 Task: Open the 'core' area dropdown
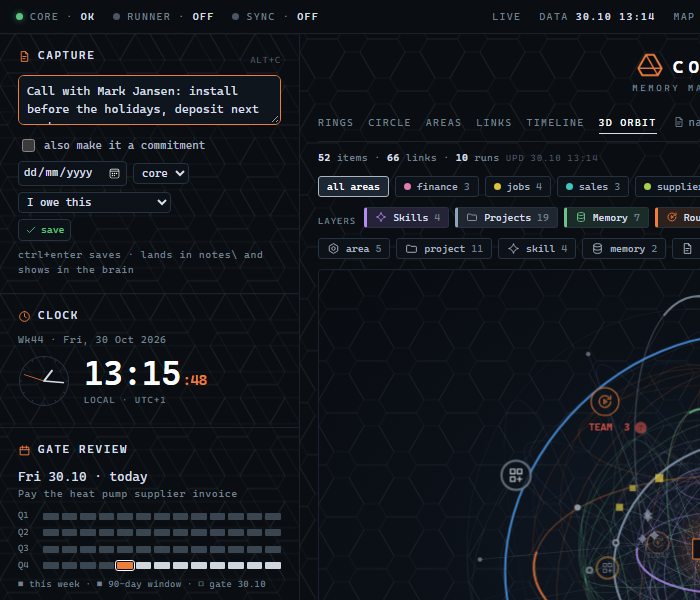click(161, 173)
